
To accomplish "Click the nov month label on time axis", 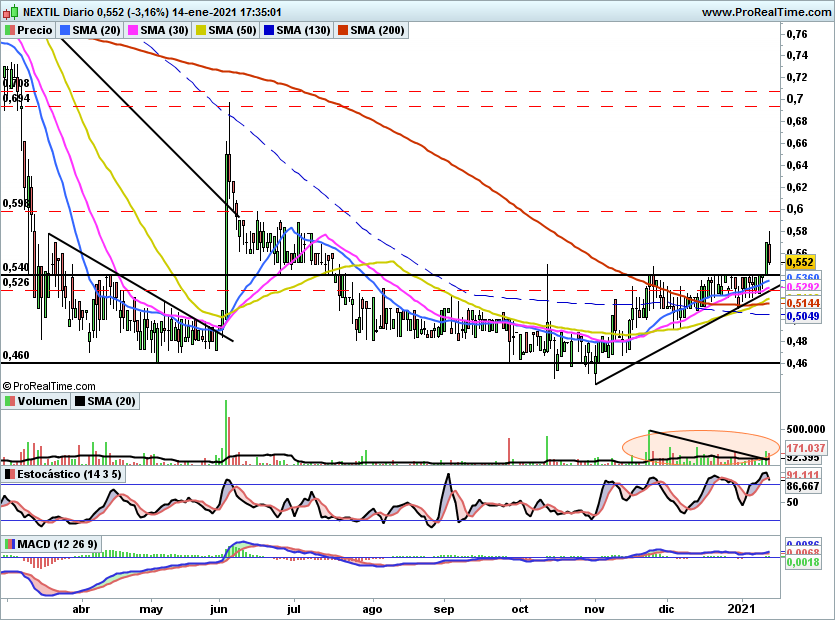I will pos(595,609).
